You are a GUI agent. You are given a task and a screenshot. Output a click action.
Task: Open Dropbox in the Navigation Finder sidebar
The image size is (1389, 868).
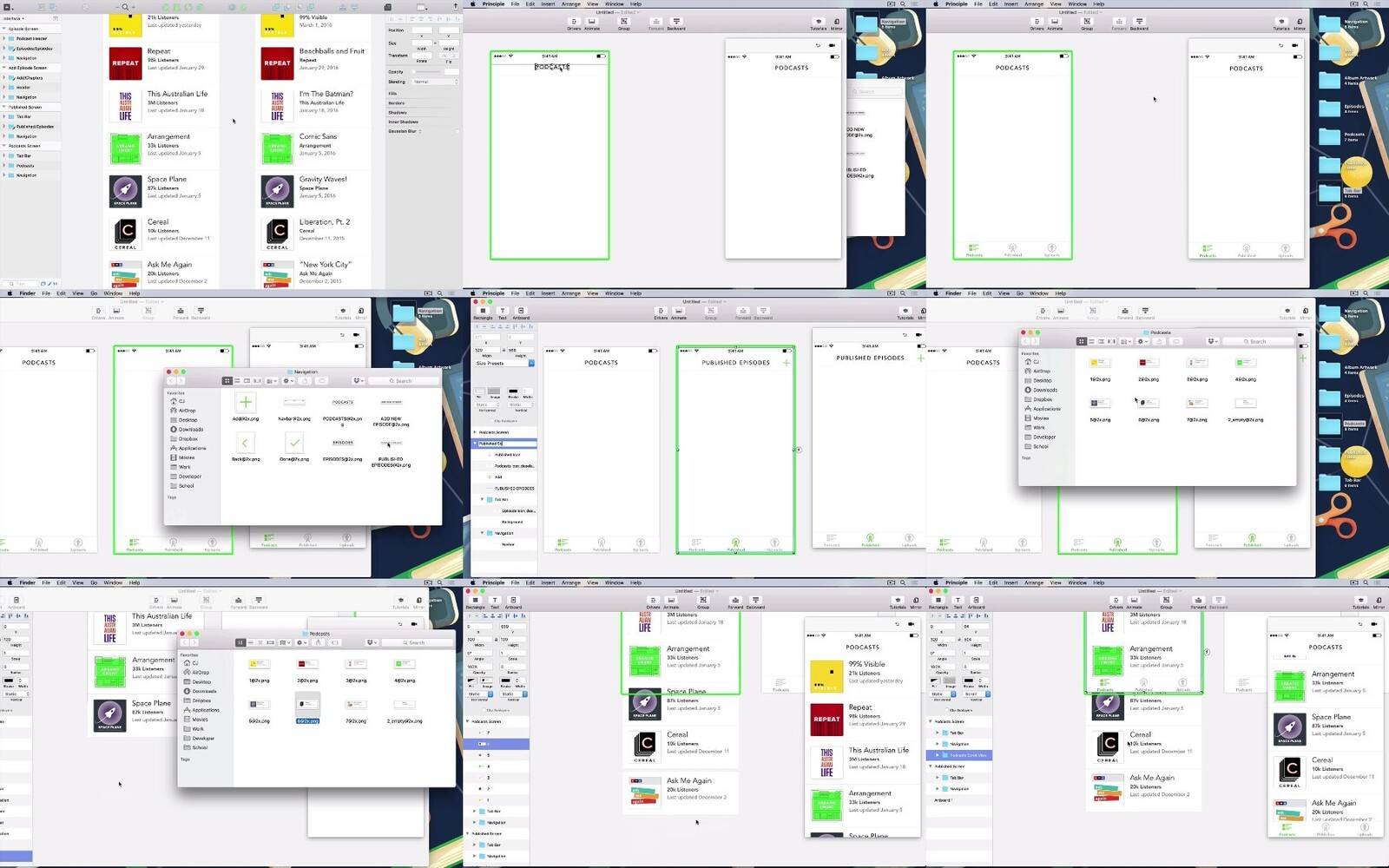(188, 438)
